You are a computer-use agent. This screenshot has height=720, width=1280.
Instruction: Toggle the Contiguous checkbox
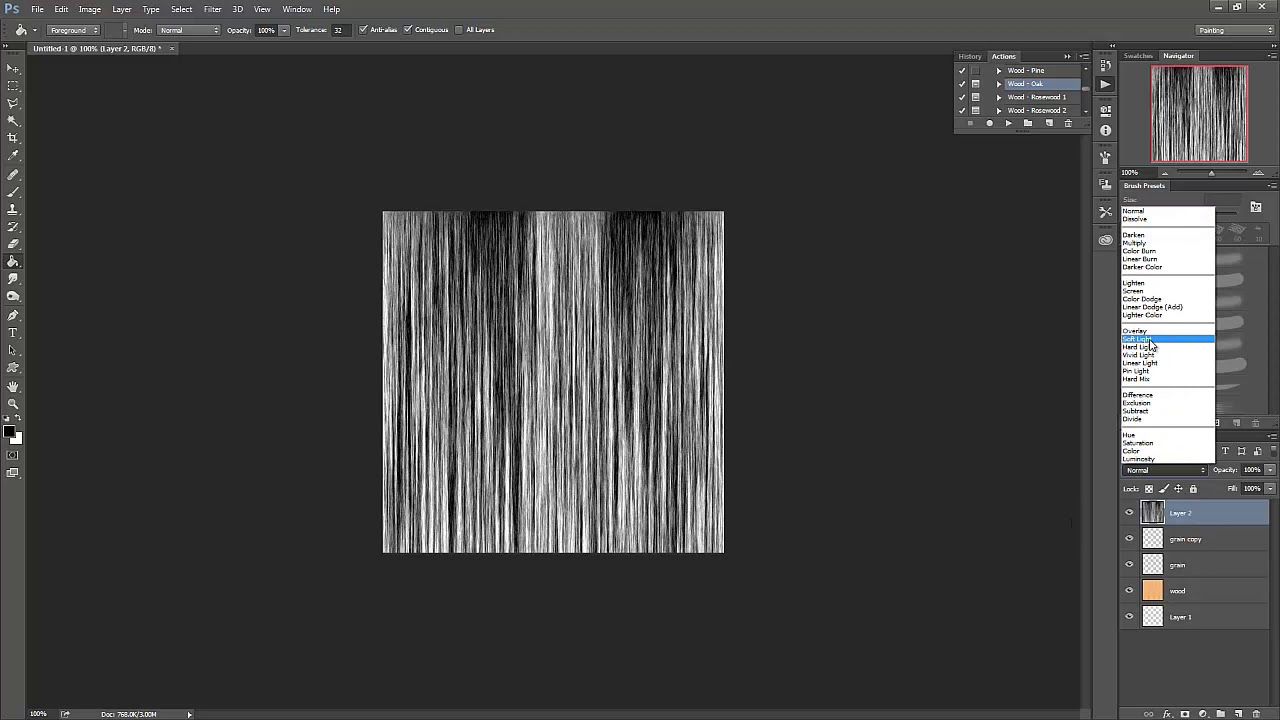click(x=408, y=30)
